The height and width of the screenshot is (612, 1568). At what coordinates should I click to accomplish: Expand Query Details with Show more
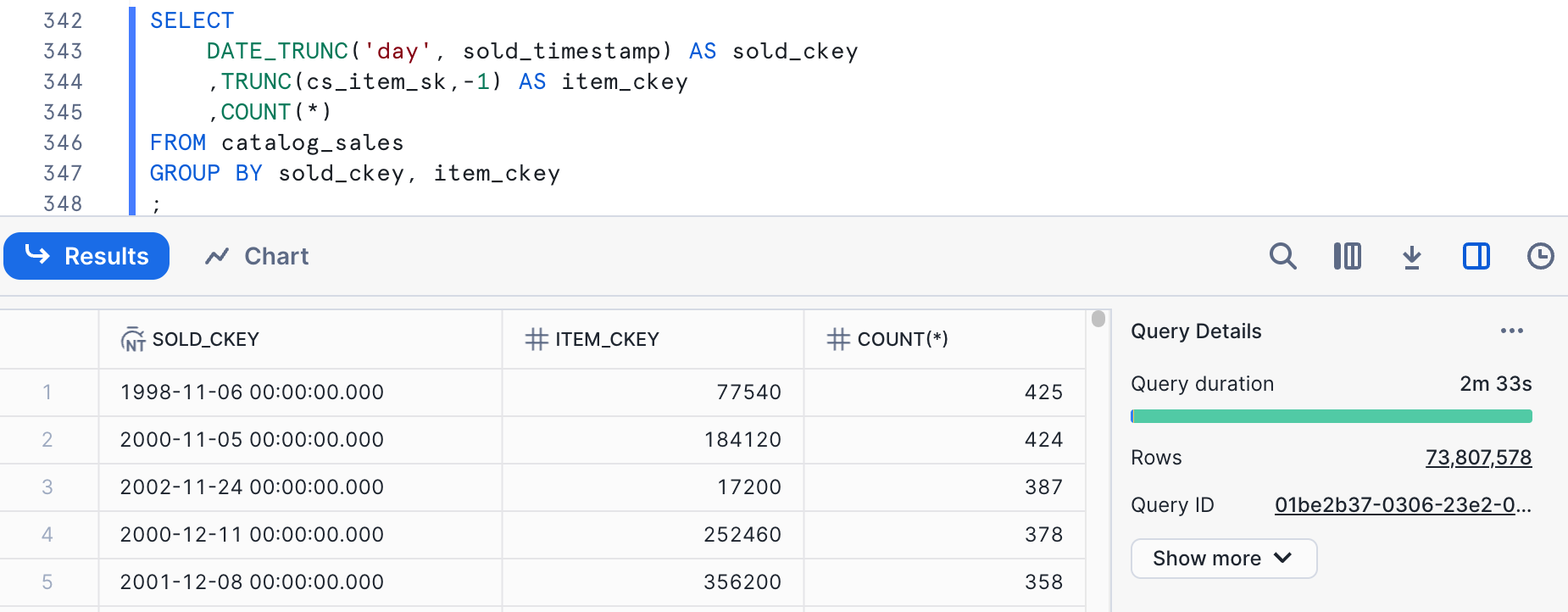(x=1223, y=559)
